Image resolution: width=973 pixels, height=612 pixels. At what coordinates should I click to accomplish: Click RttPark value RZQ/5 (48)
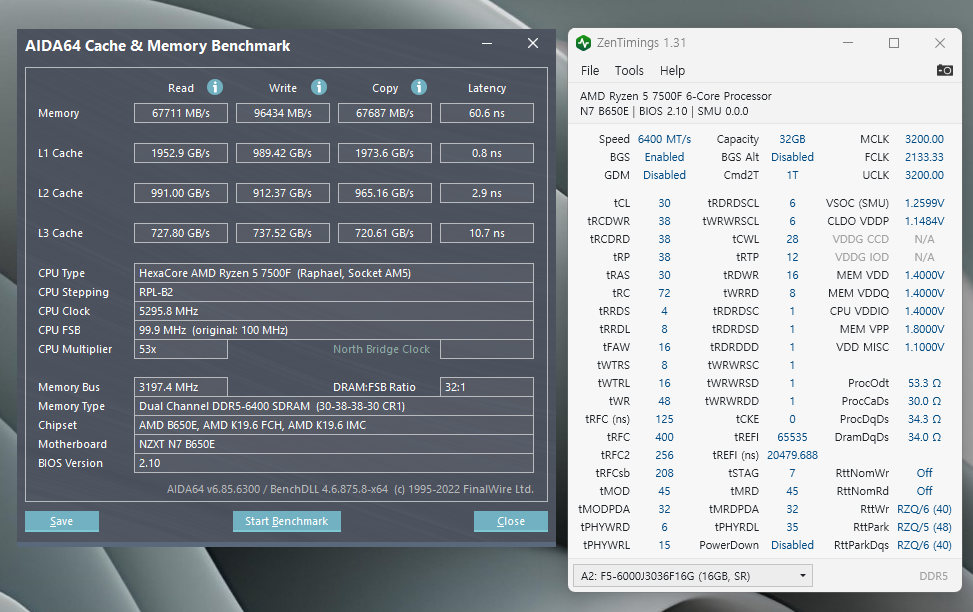point(924,527)
